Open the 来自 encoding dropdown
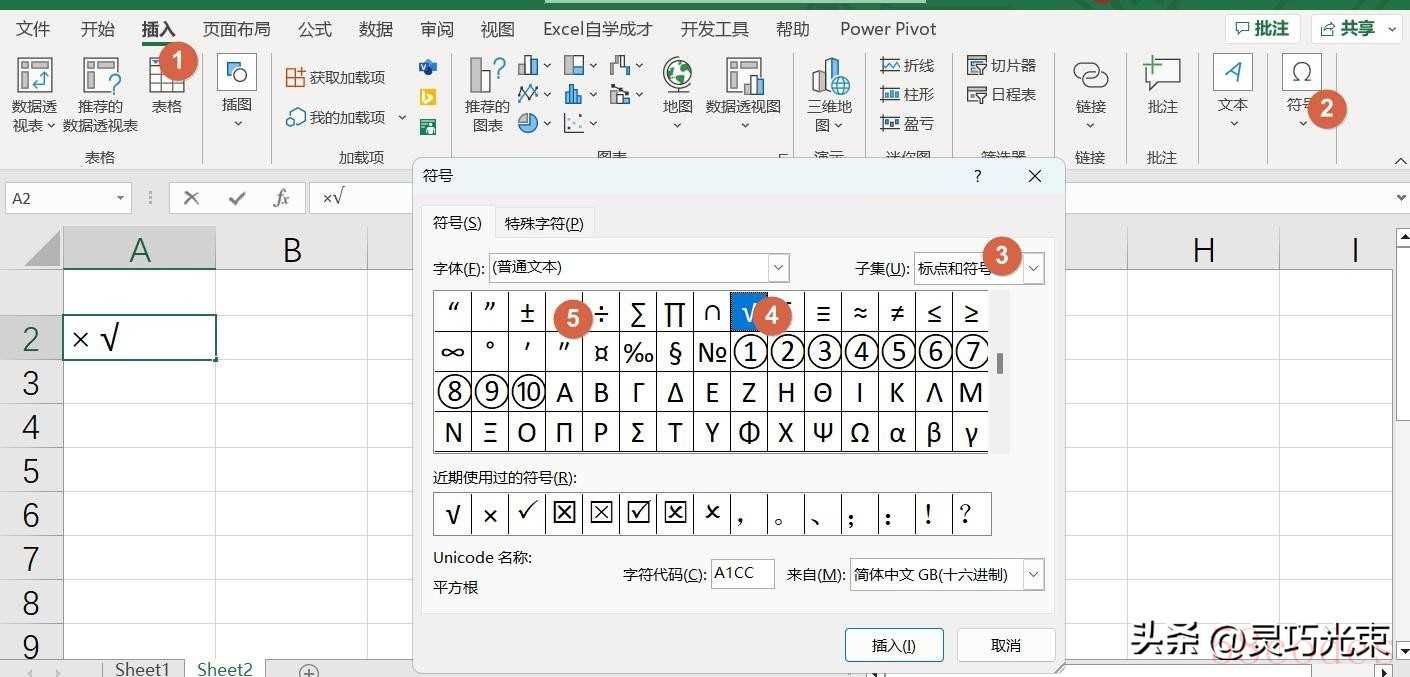Viewport: 1410px width, 677px height. click(x=1033, y=575)
